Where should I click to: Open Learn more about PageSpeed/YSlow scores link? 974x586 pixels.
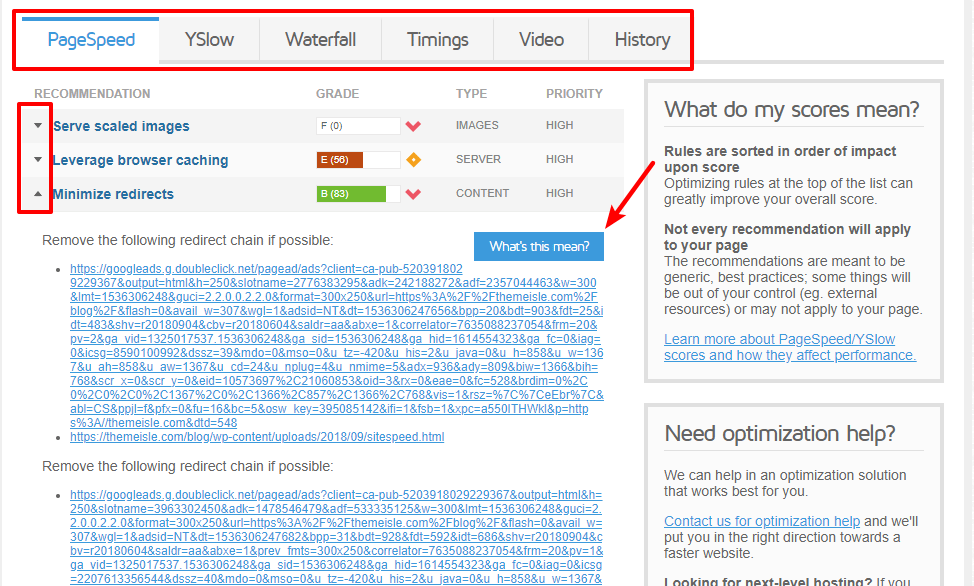pos(779,347)
